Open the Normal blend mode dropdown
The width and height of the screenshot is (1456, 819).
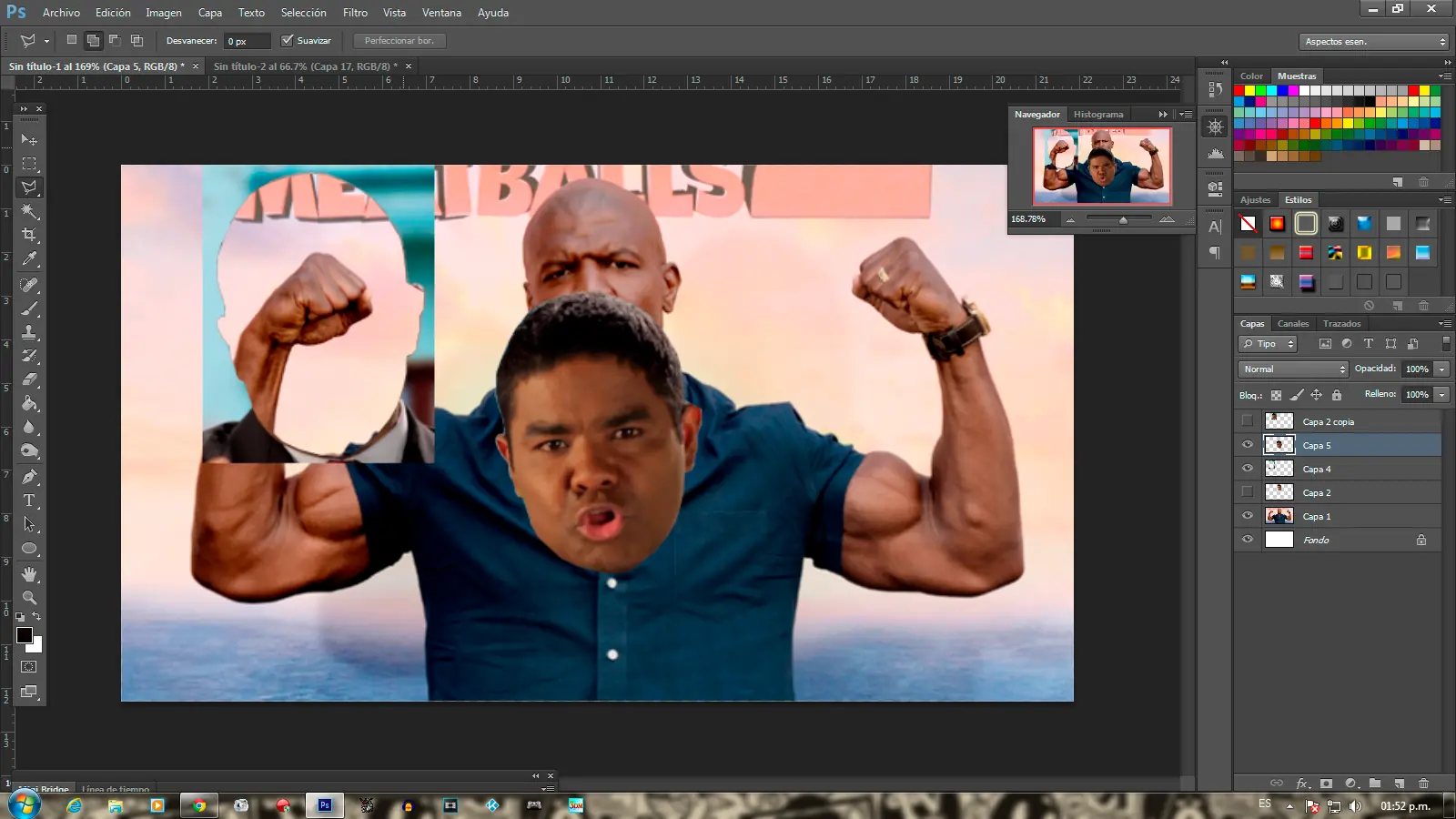pyautogui.click(x=1293, y=369)
